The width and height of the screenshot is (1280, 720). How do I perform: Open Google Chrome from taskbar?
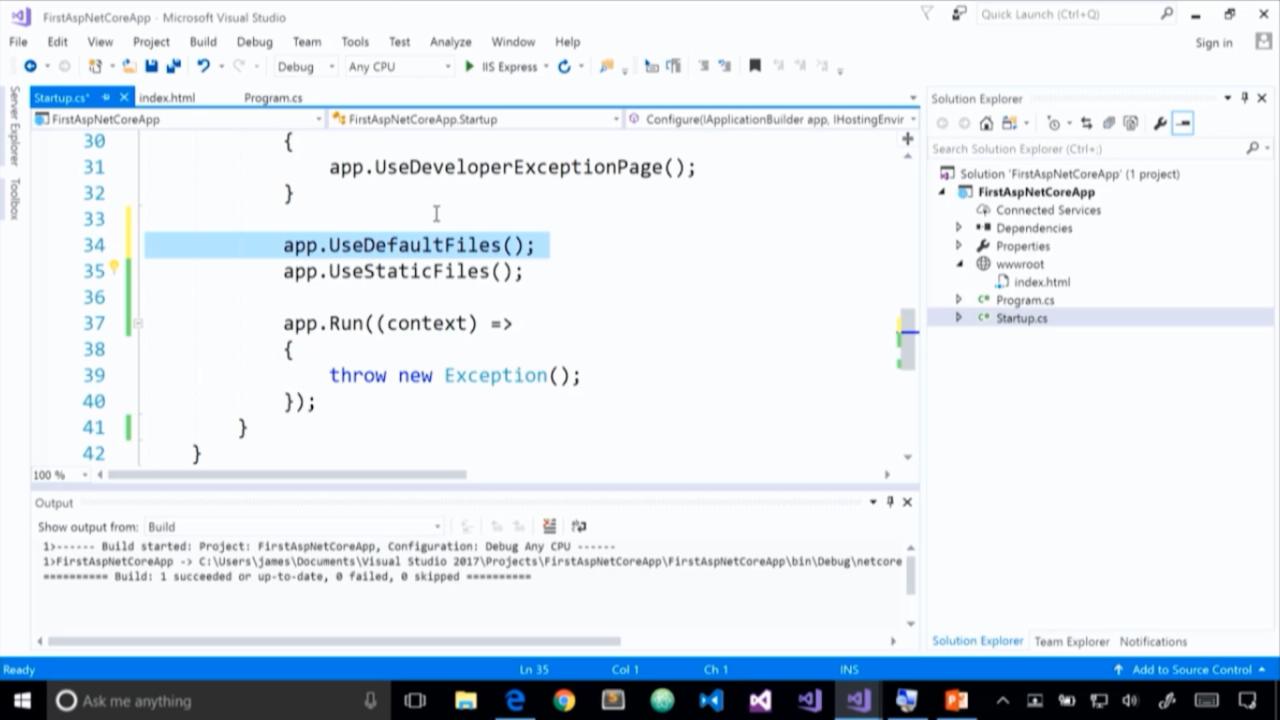point(564,700)
